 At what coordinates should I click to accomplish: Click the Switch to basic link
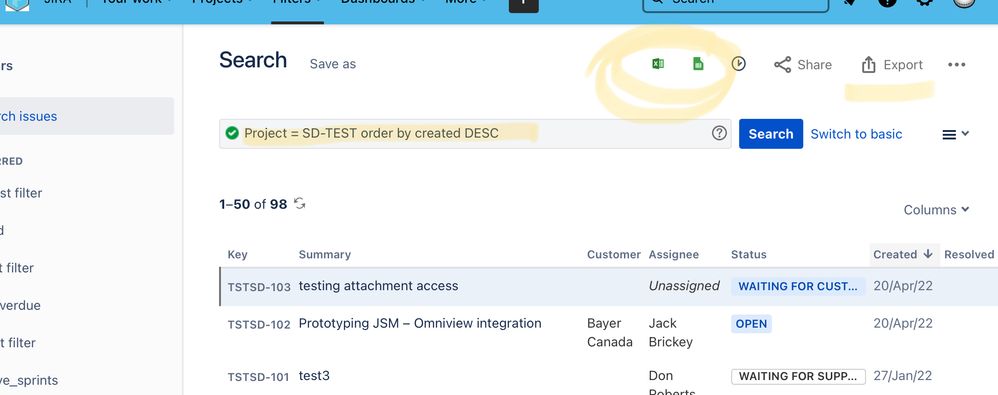(856, 134)
